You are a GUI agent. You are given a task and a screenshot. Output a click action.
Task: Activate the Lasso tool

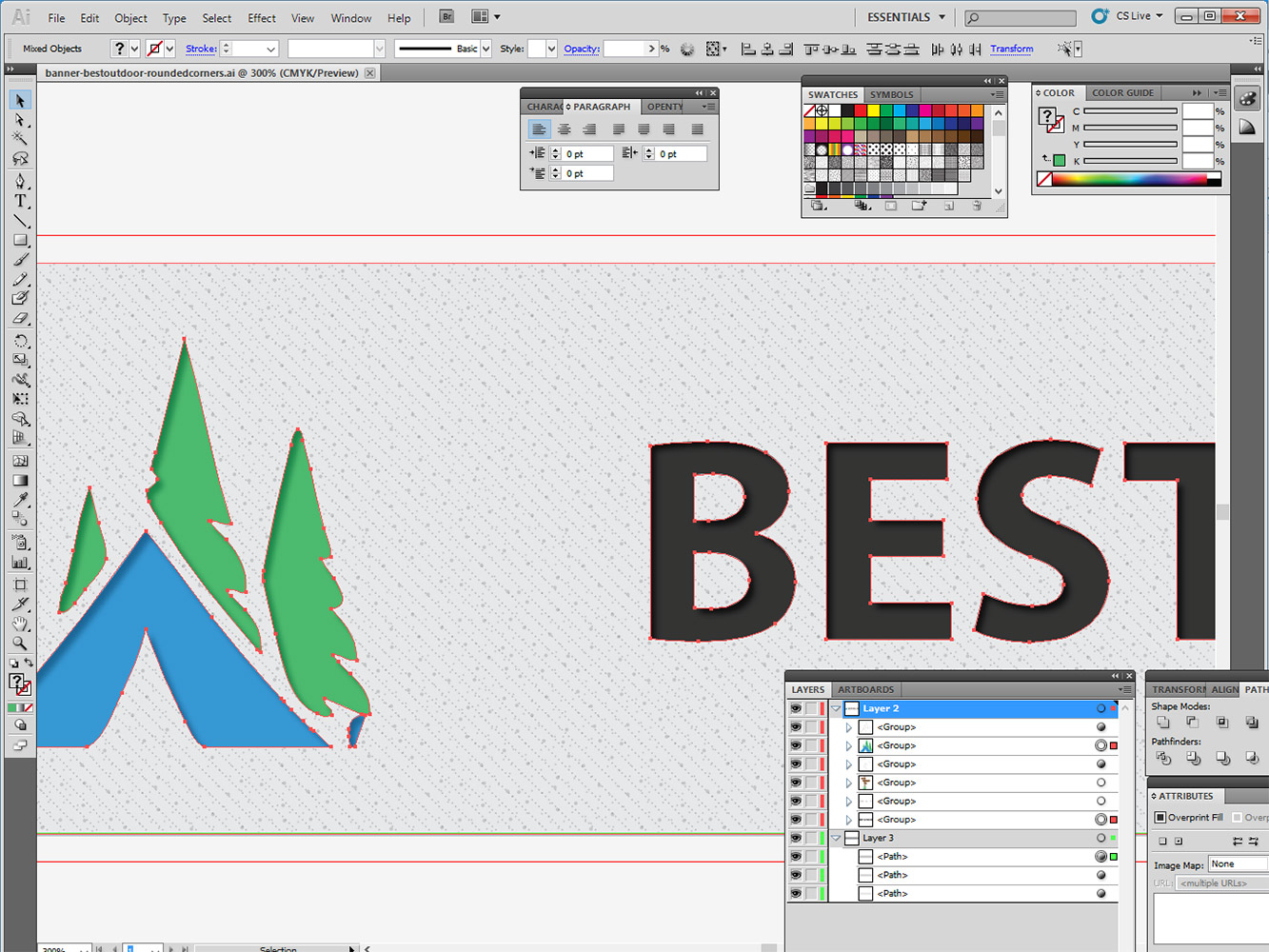click(x=20, y=159)
